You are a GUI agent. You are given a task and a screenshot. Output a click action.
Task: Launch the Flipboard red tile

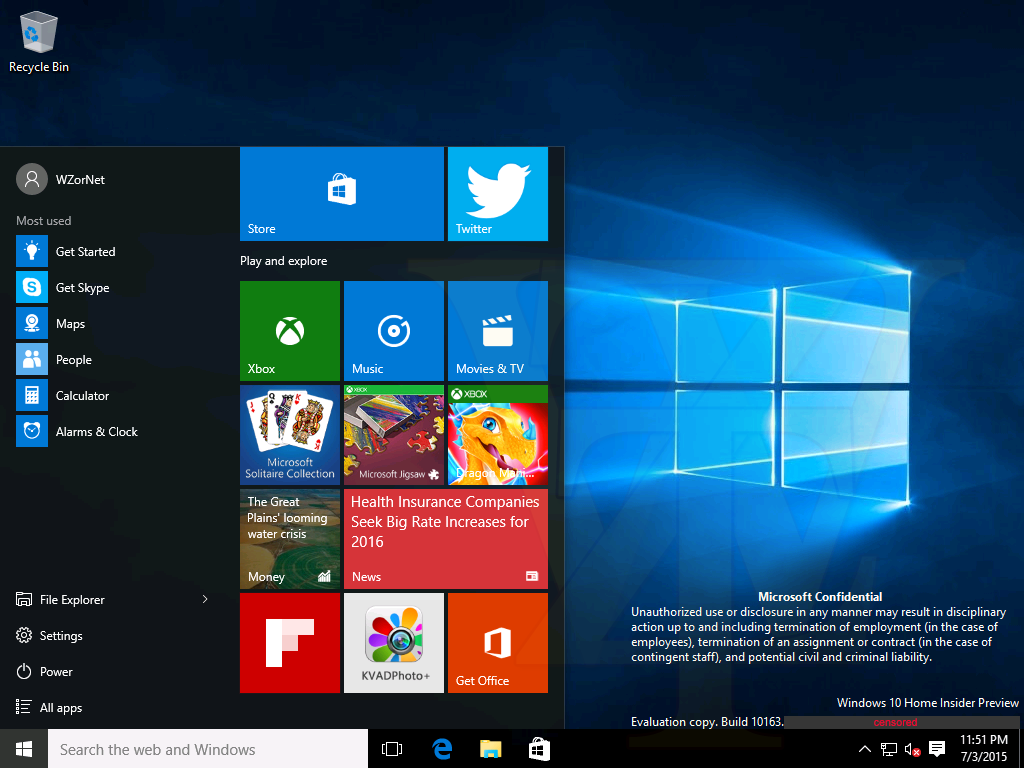pyautogui.click(x=289, y=643)
